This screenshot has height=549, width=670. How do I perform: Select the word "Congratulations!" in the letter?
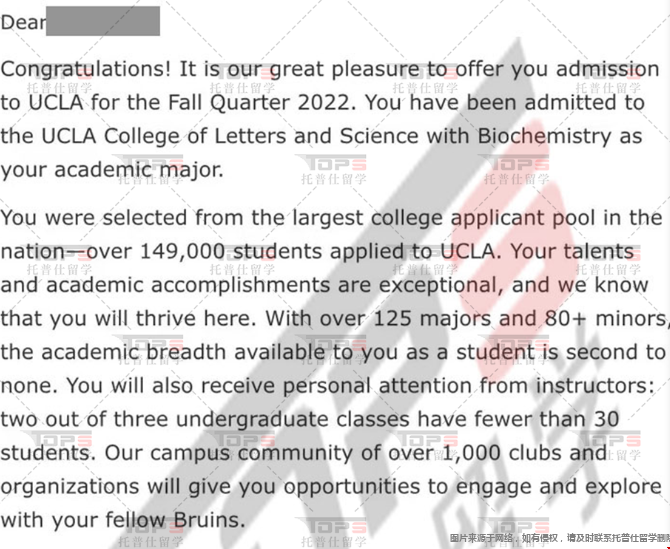pyautogui.click(x=85, y=70)
